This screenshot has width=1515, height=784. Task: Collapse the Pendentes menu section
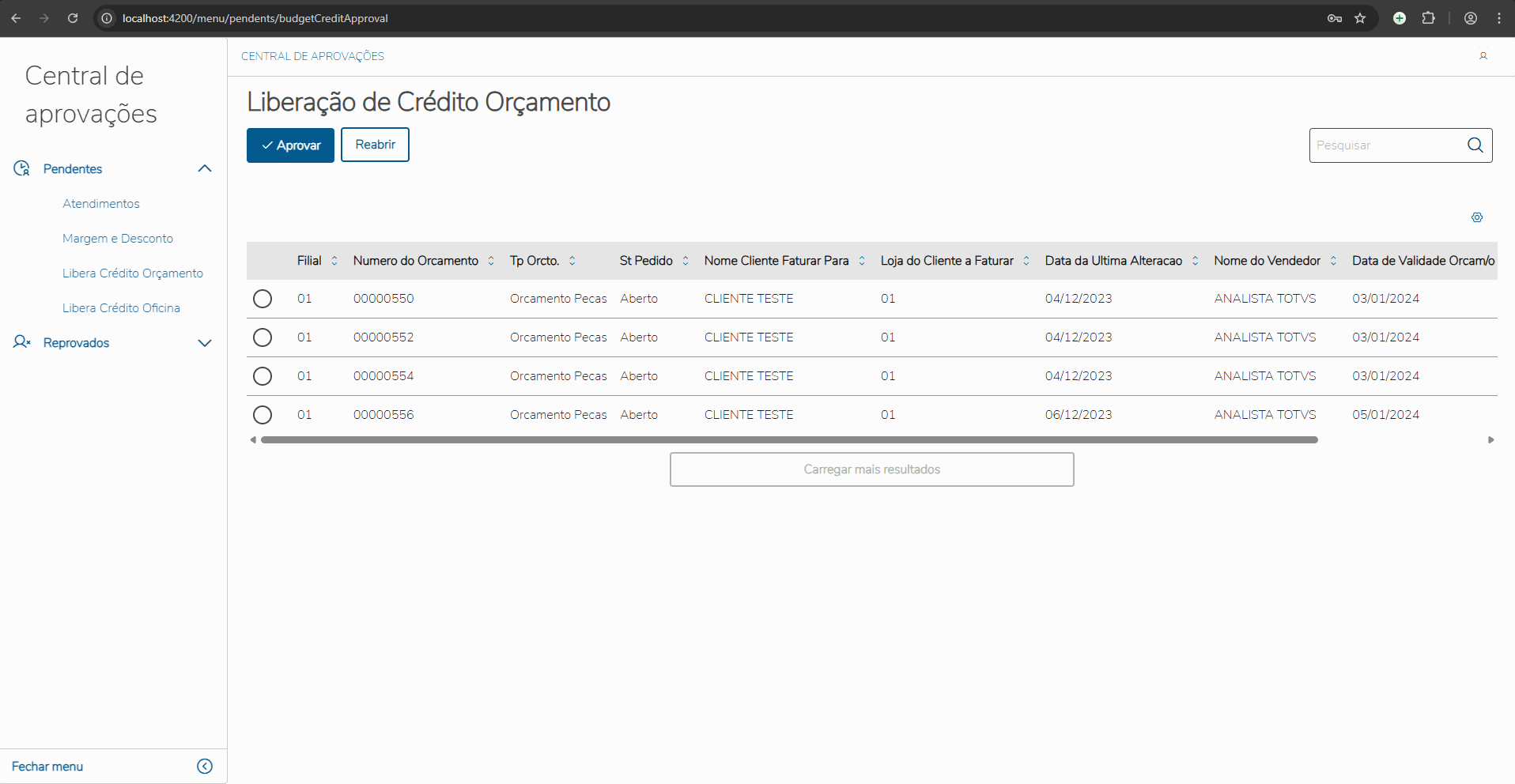point(205,168)
